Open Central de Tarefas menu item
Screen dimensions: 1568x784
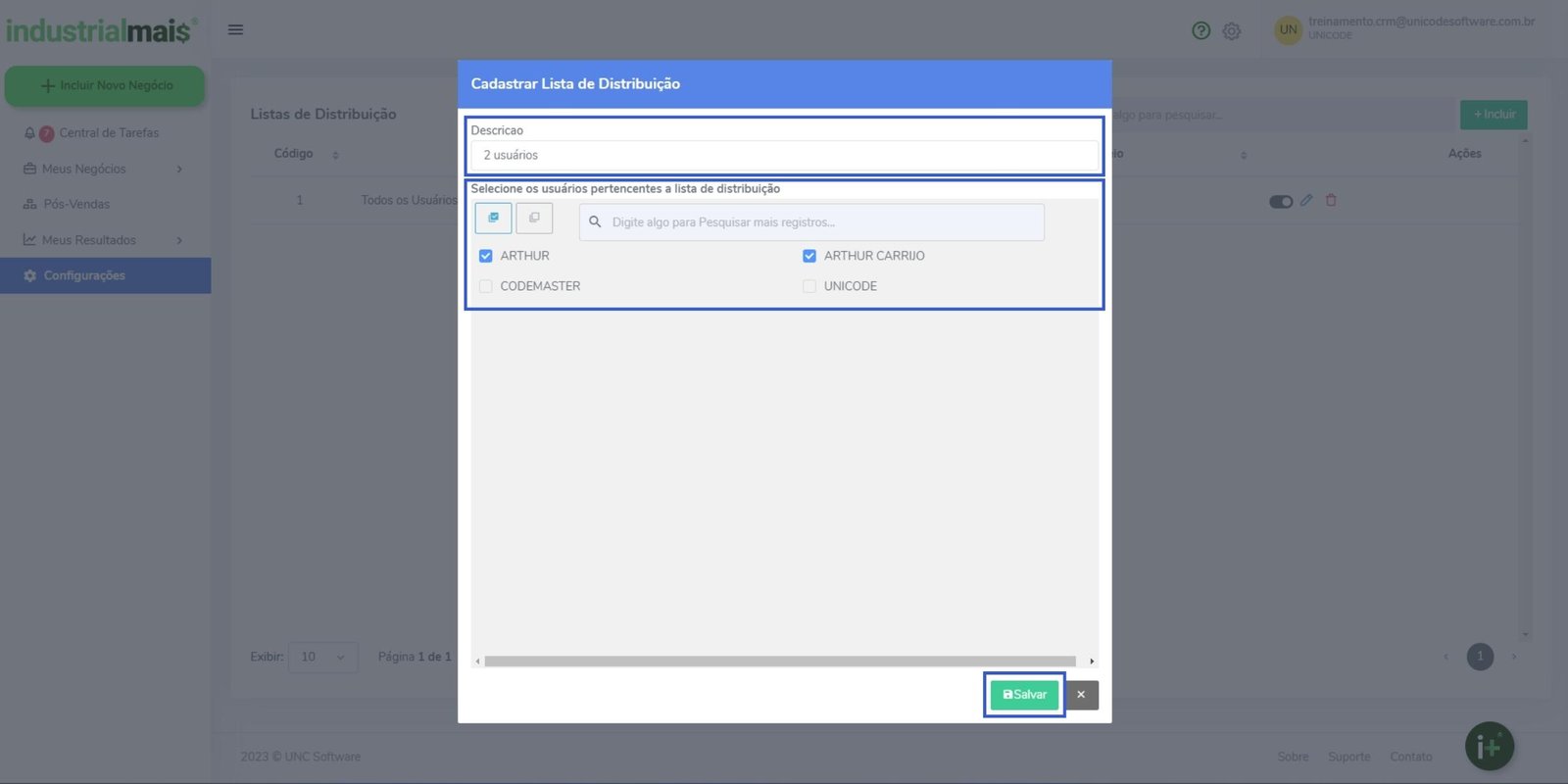(x=108, y=133)
